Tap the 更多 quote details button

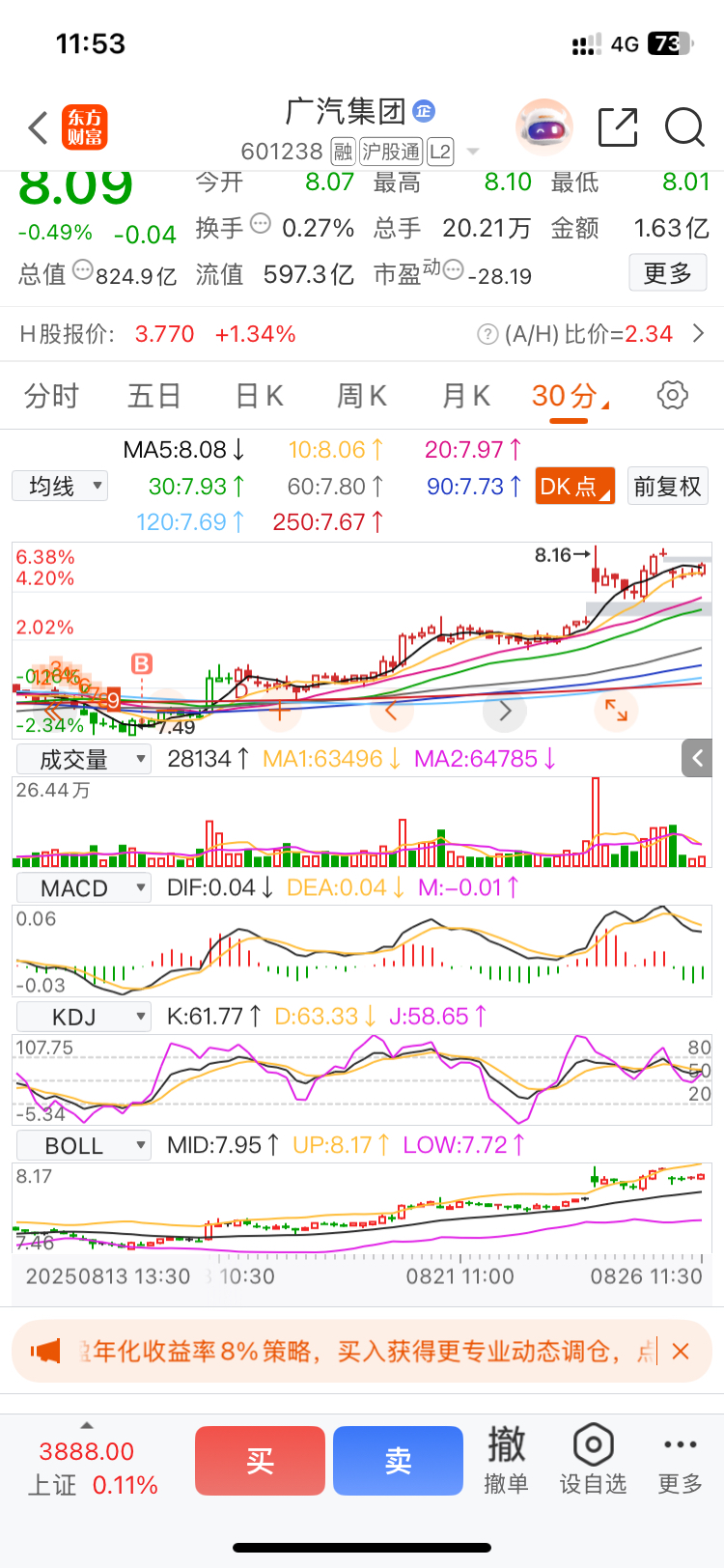coord(668,273)
